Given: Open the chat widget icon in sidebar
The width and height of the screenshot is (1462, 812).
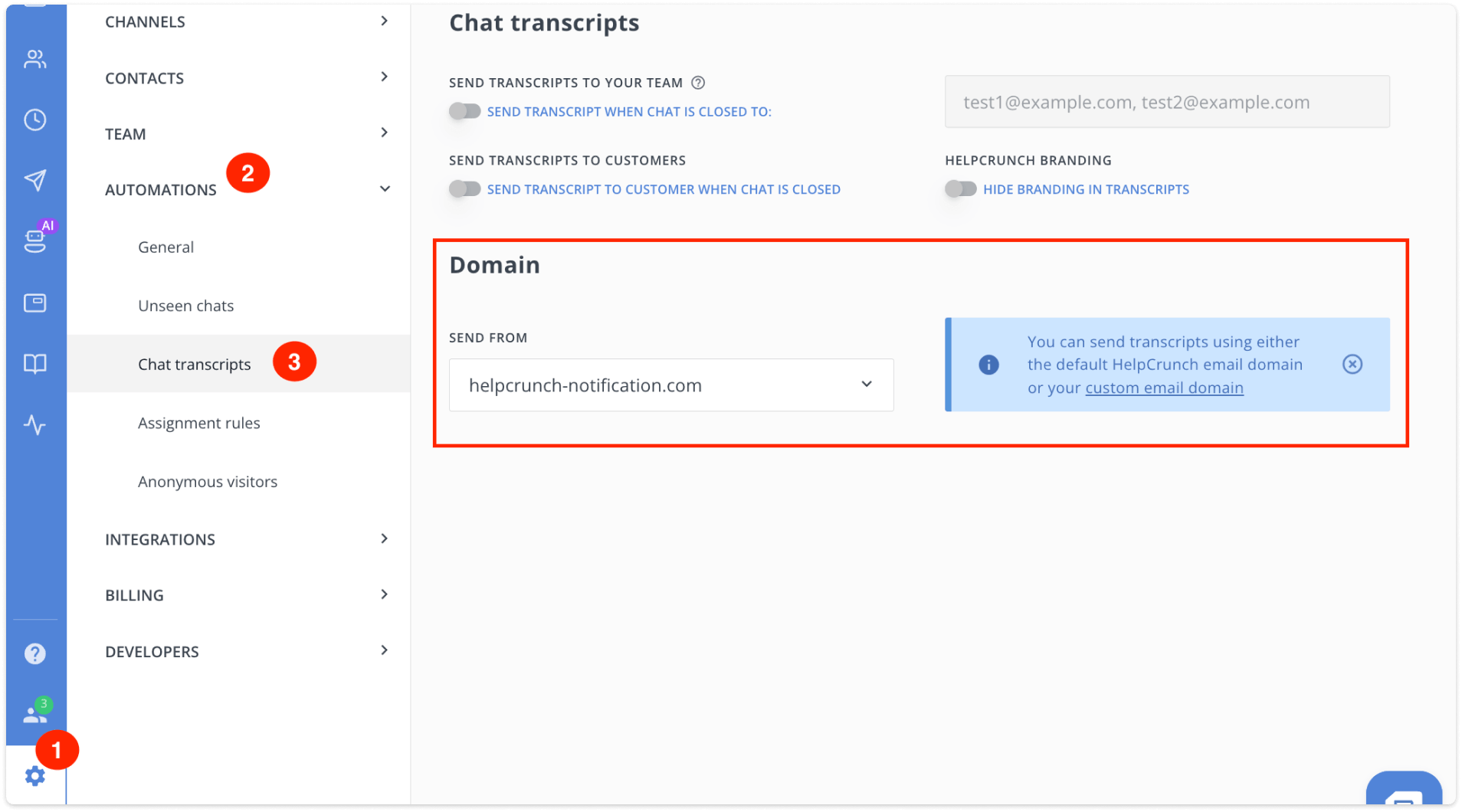Looking at the screenshot, I should [35, 302].
